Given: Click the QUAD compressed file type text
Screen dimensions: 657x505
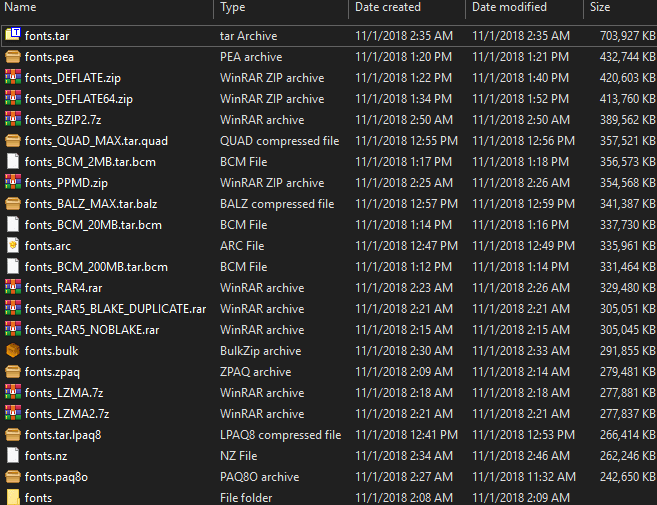Looking at the screenshot, I should 279,141.
